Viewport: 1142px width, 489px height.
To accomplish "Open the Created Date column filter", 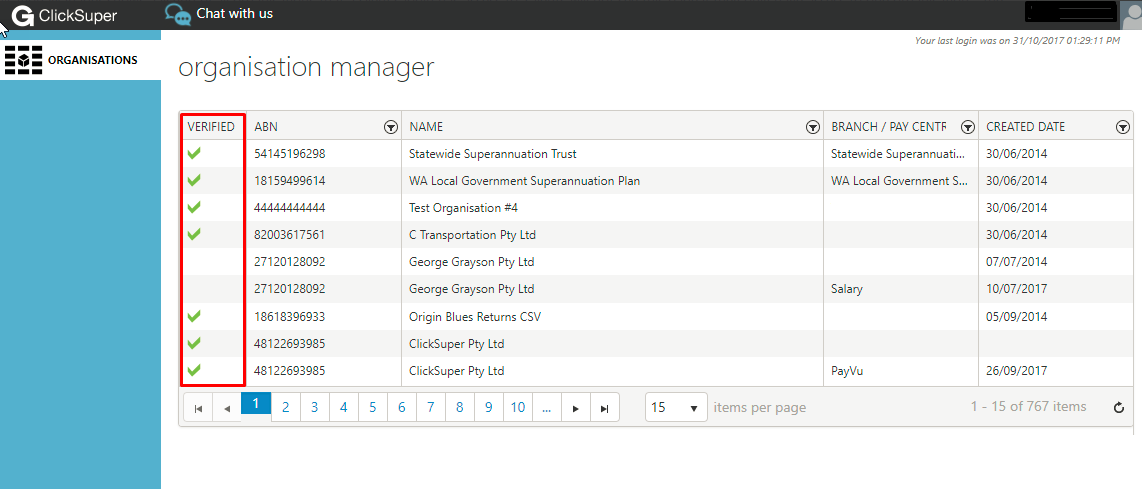I will coord(1122,128).
